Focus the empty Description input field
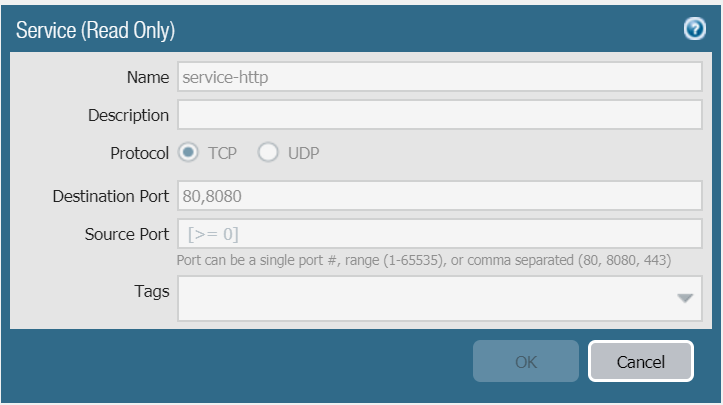Screen dimensions: 723x405 (440, 115)
